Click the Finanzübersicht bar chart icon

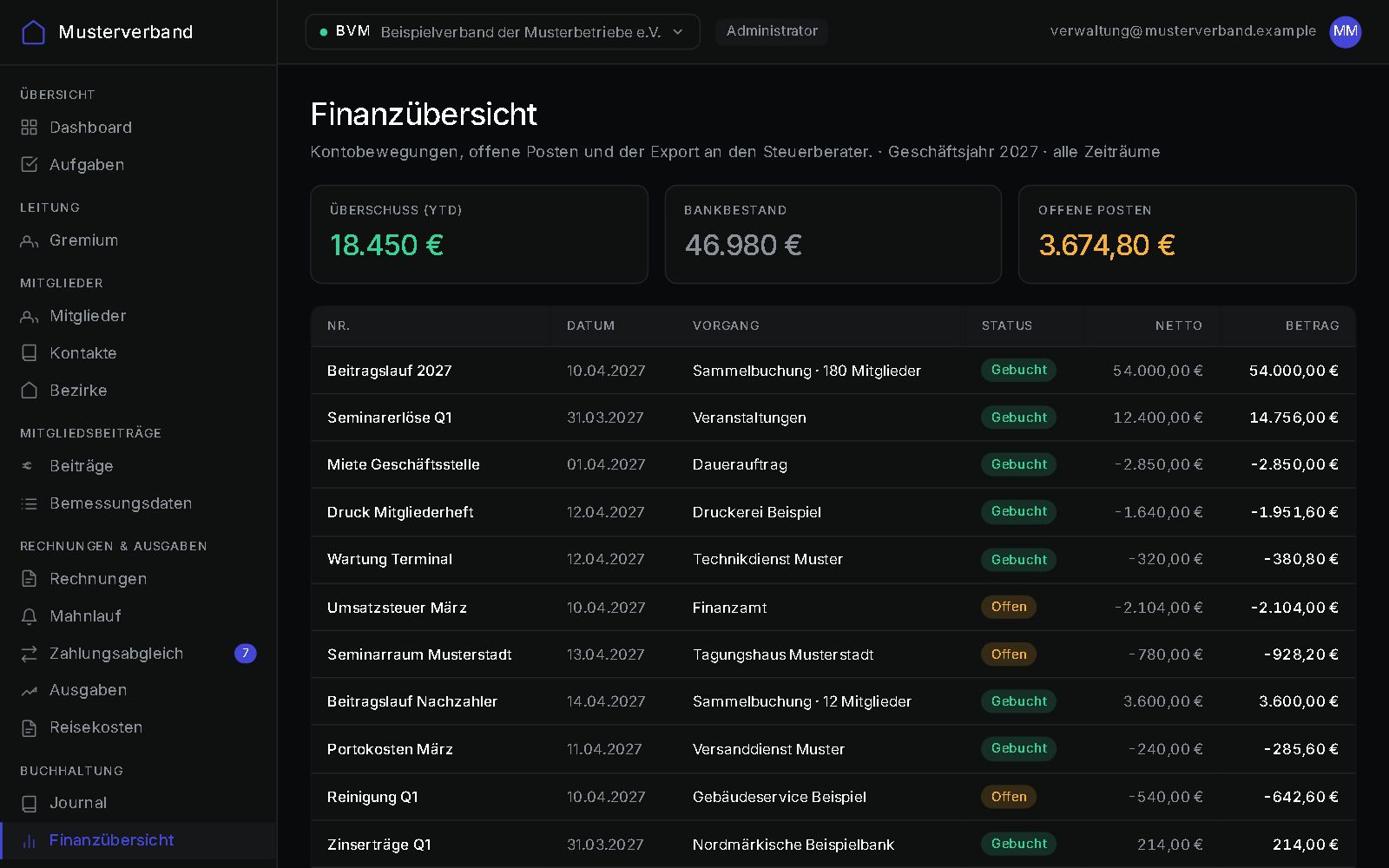click(x=30, y=840)
